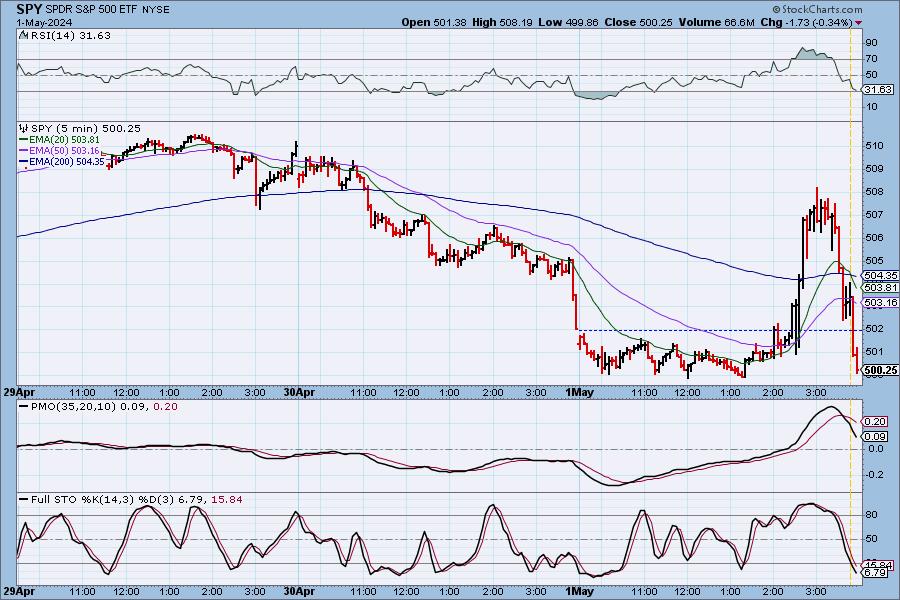The image size is (900, 600).
Task: Click the boxed 6.79 stochastic axis value
Action: tap(875, 572)
